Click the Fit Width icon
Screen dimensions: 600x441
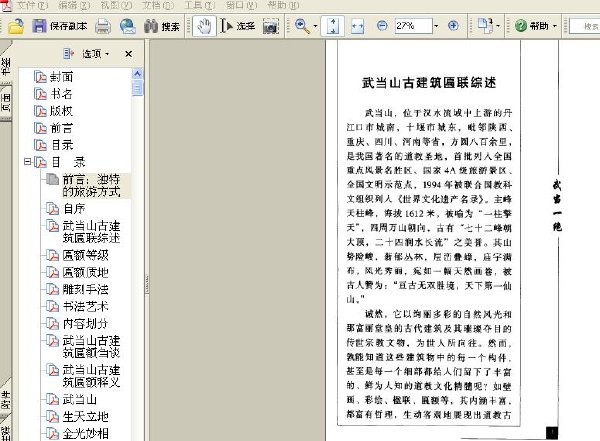357,26
